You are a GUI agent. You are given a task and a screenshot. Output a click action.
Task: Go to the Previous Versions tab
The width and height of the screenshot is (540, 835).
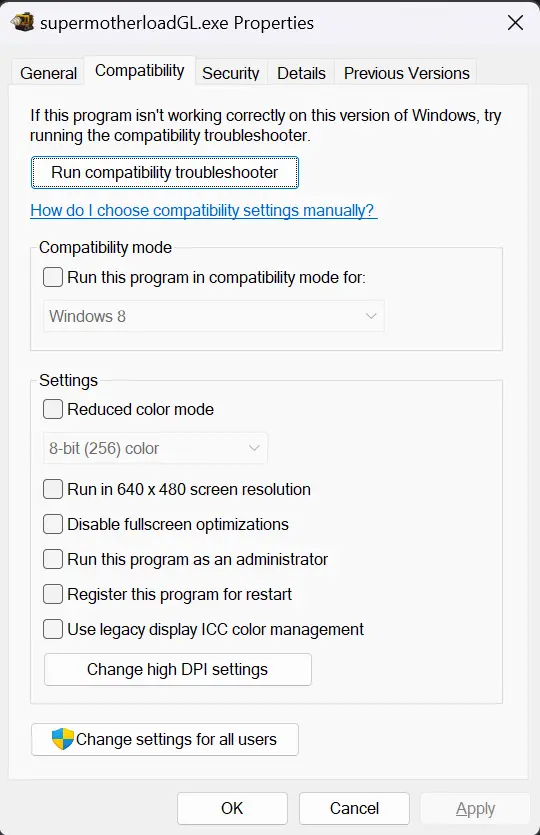(x=406, y=73)
